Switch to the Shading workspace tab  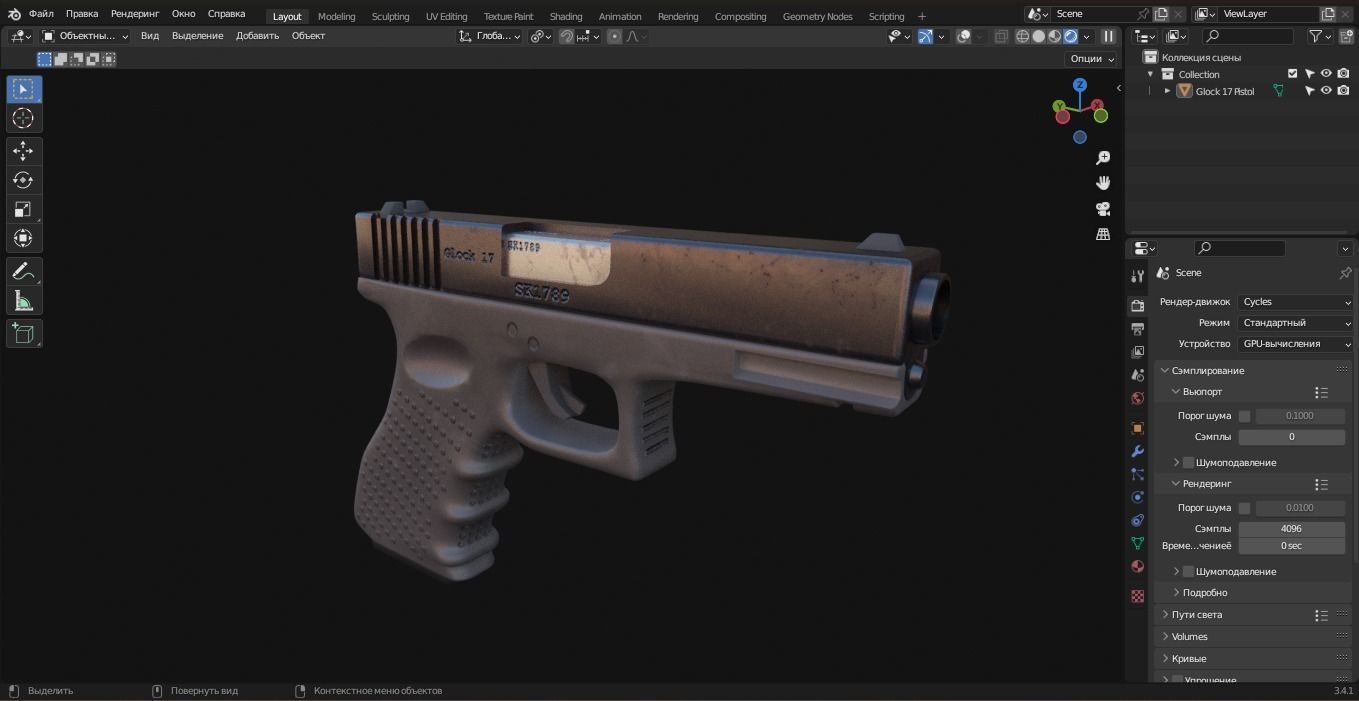click(x=566, y=16)
